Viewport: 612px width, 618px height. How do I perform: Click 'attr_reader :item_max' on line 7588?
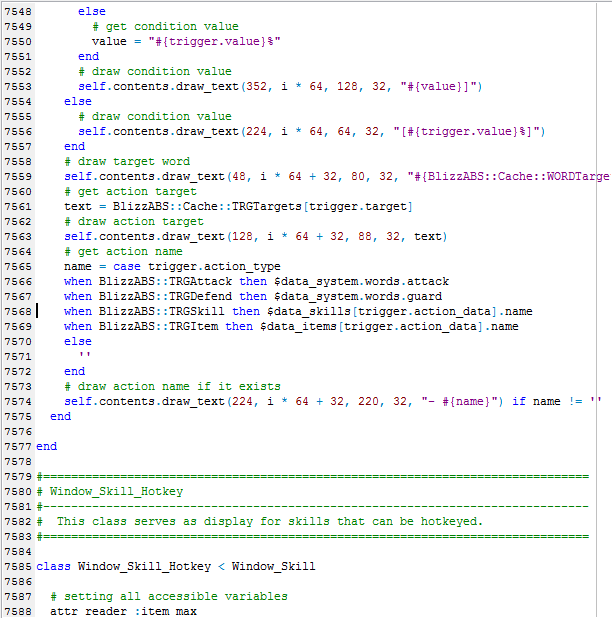(123, 611)
